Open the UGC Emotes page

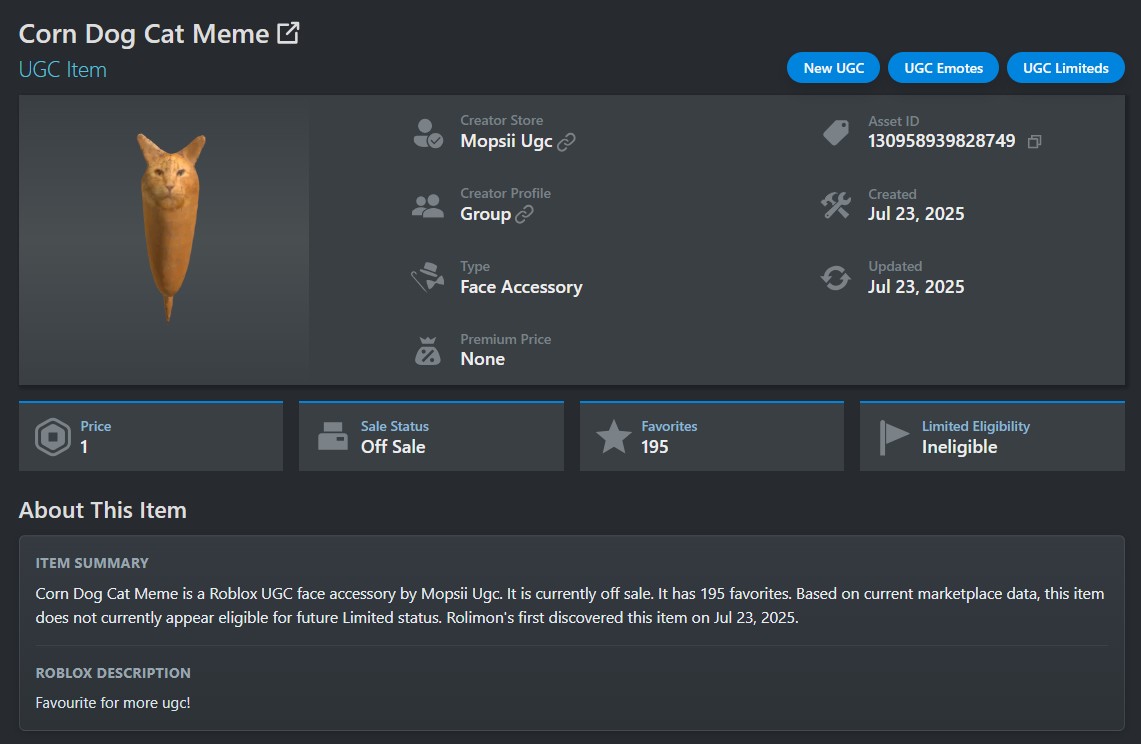[943, 68]
